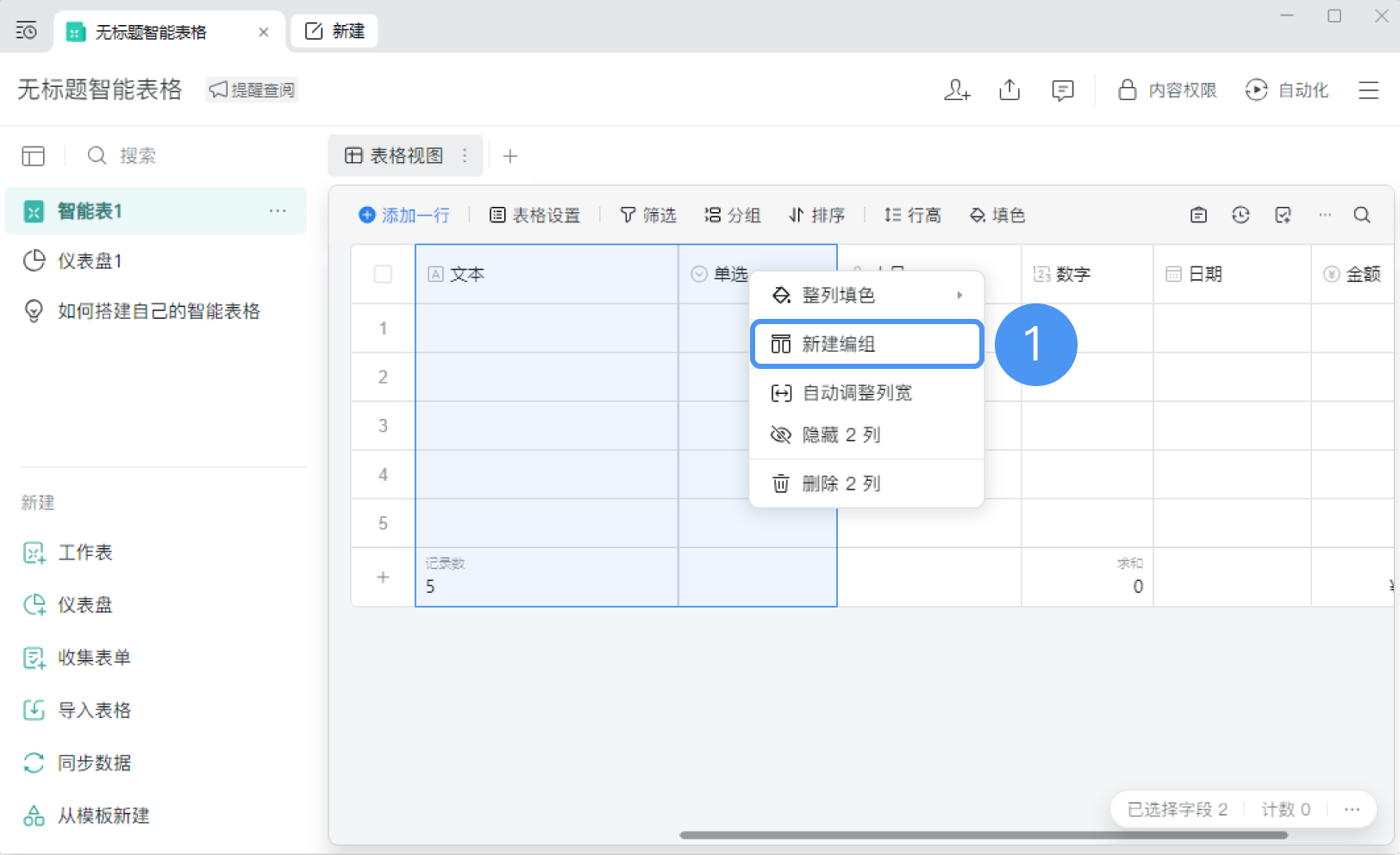This screenshot has width=1400, height=855.
Task: Click the history clock icon in toolbar
Action: click(1241, 215)
